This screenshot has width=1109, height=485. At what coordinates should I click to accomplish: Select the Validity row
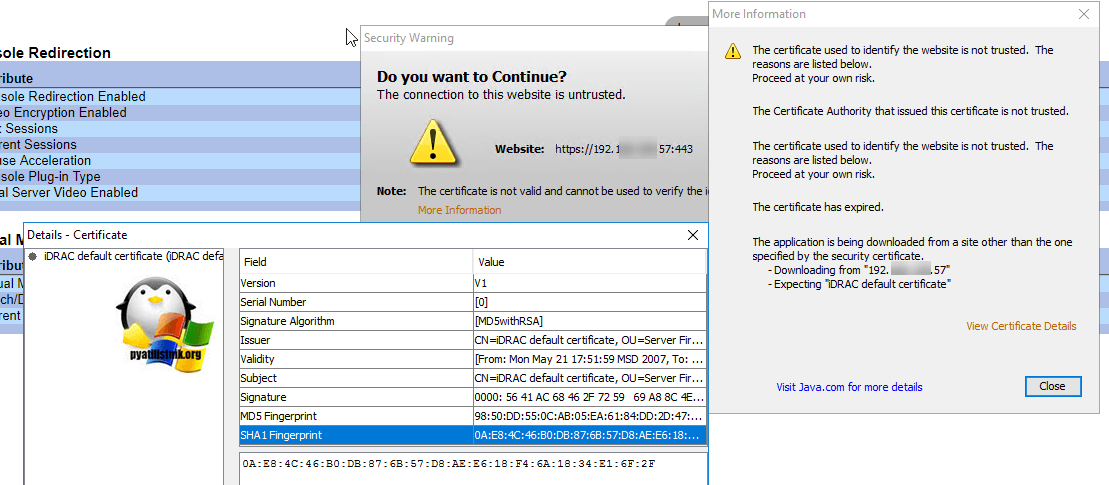[355, 359]
